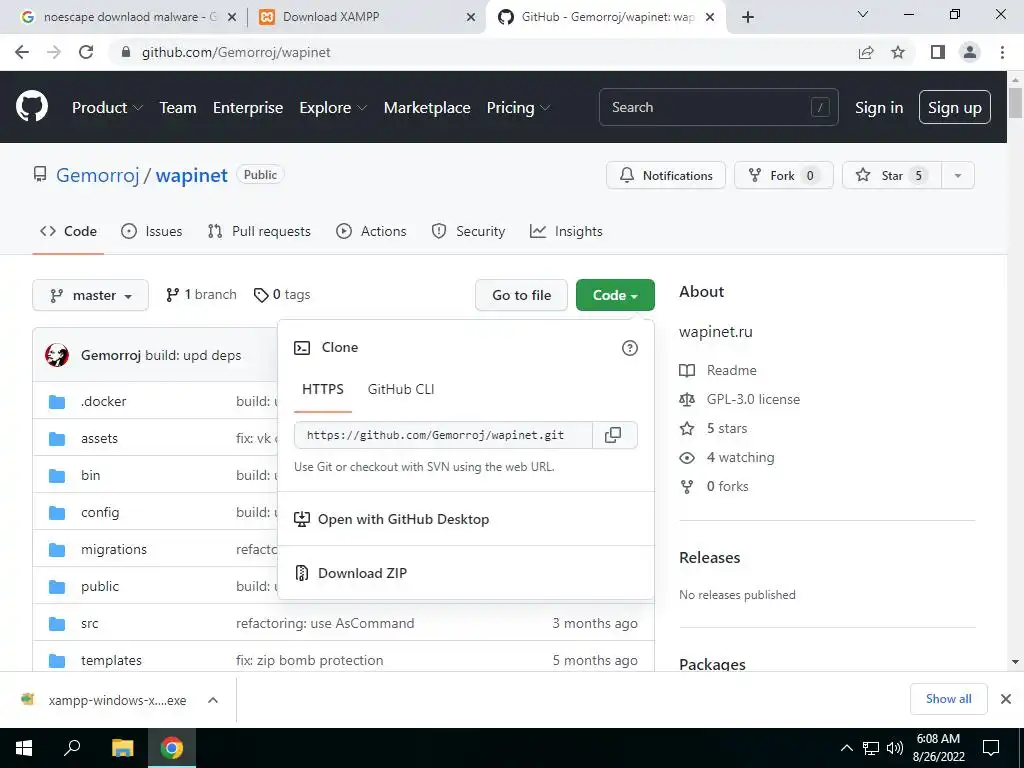This screenshot has height=768, width=1024.
Task: Focus the GitHub search field
Action: pos(718,107)
